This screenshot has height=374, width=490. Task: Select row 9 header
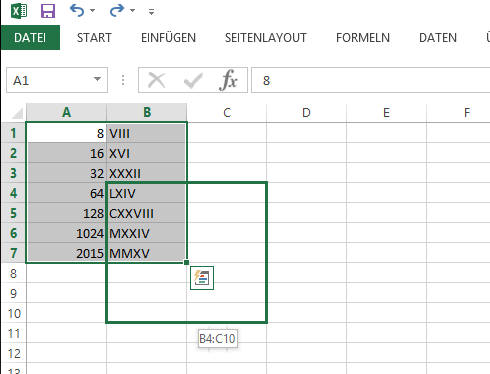click(x=14, y=293)
